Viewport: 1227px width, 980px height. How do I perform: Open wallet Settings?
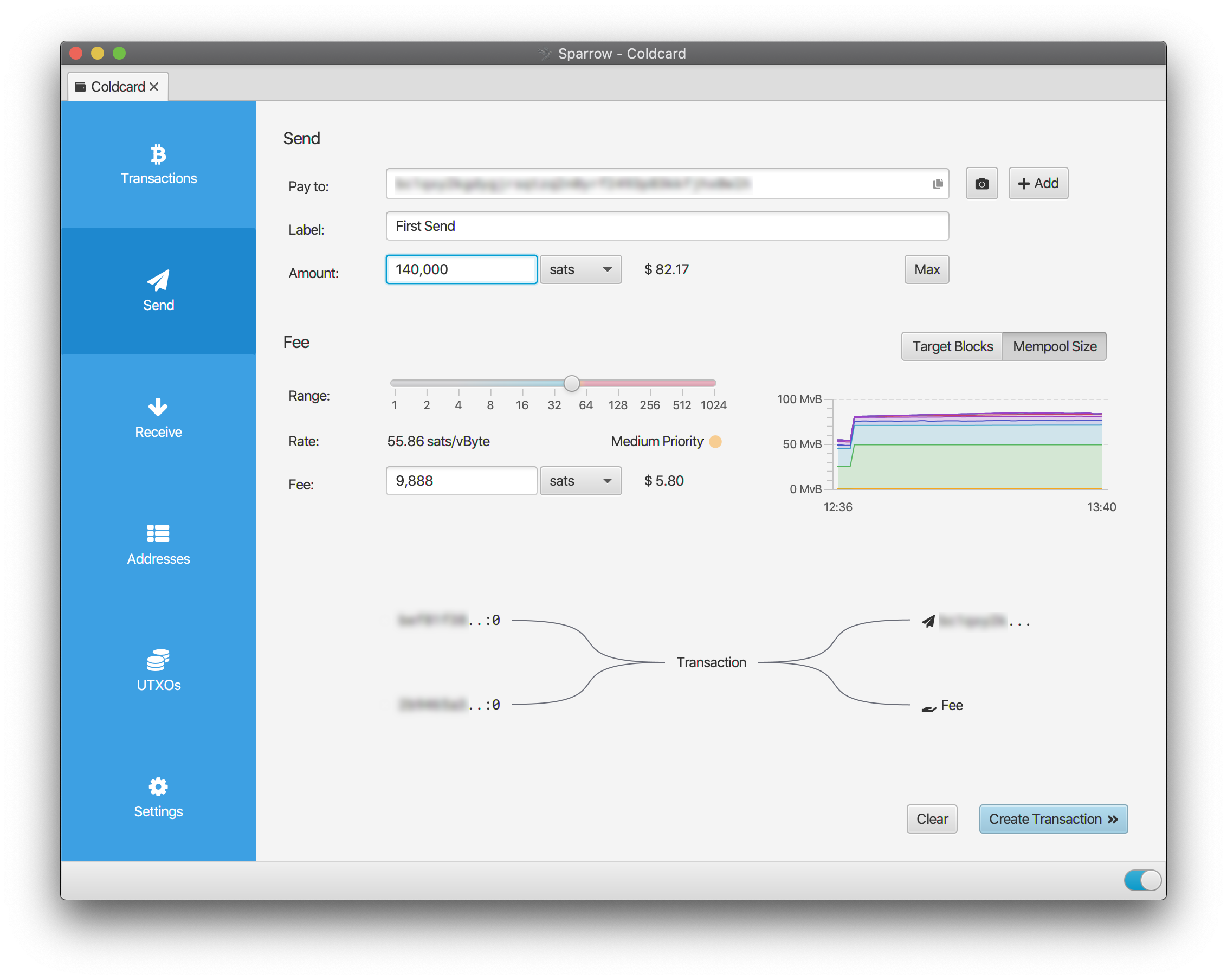tap(158, 796)
